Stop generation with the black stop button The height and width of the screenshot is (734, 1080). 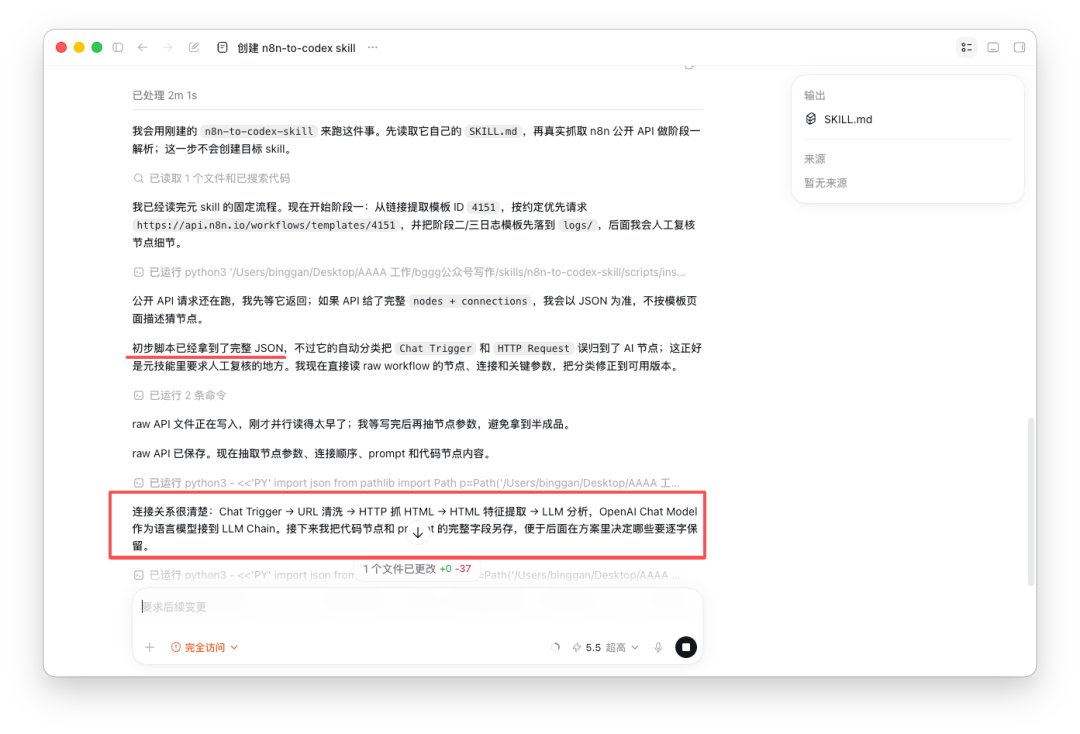point(686,647)
